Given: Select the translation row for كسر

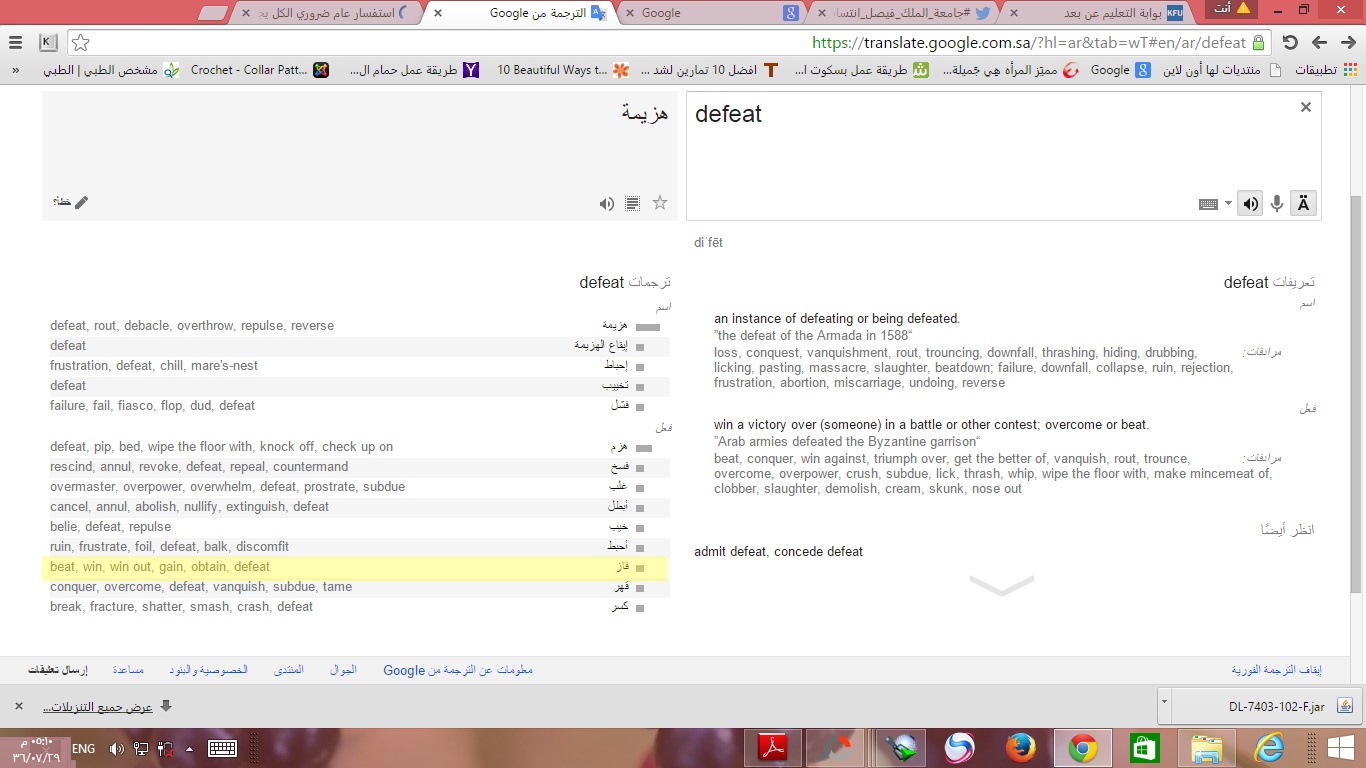Looking at the screenshot, I should point(355,607).
